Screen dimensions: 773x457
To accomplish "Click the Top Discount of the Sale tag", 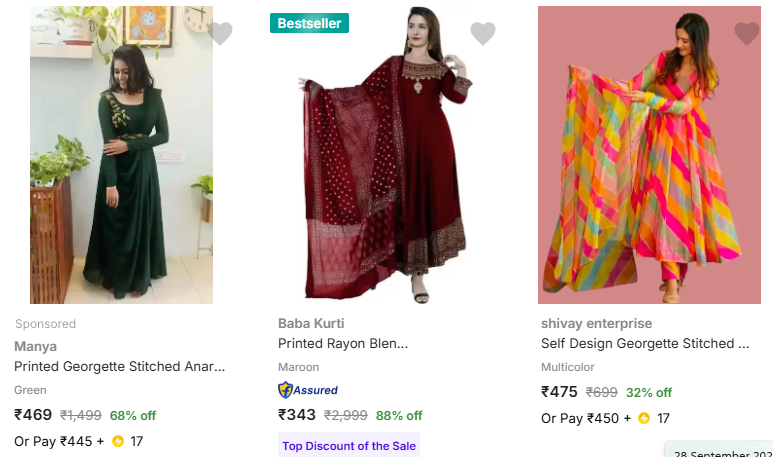I will (x=349, y=446).
